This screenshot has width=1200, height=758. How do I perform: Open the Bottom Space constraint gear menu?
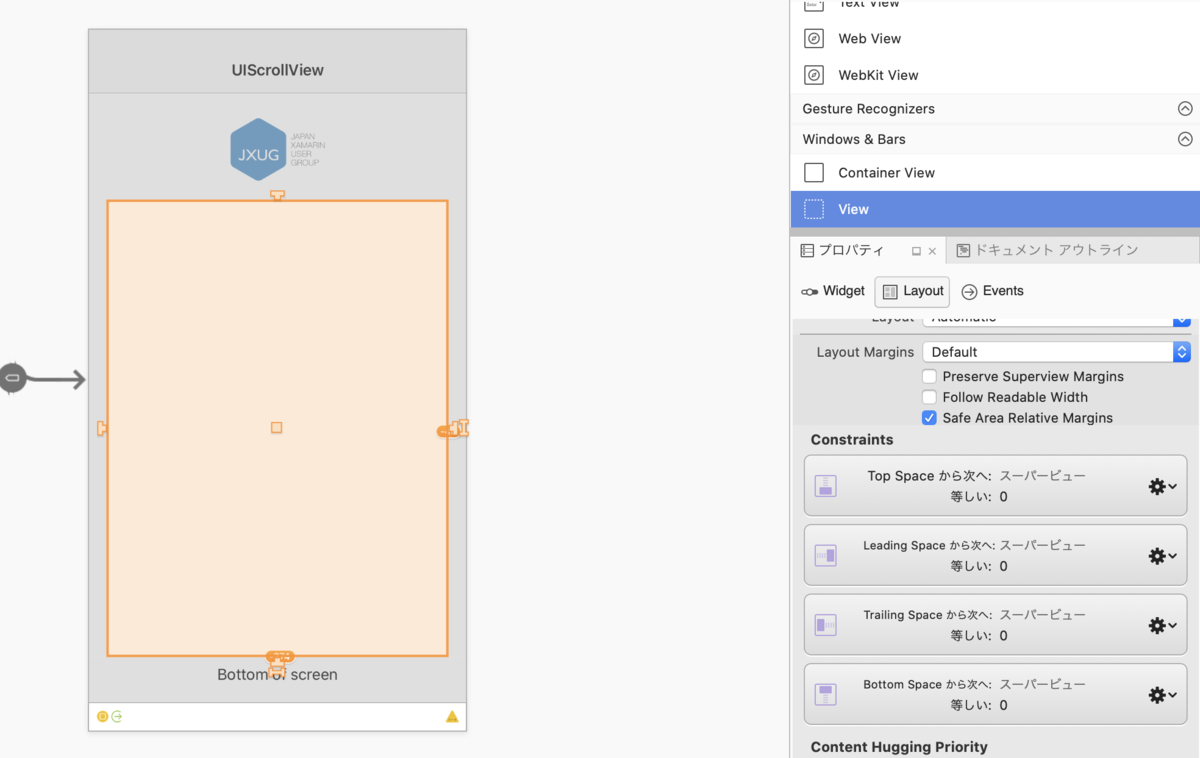(1162, 695)
